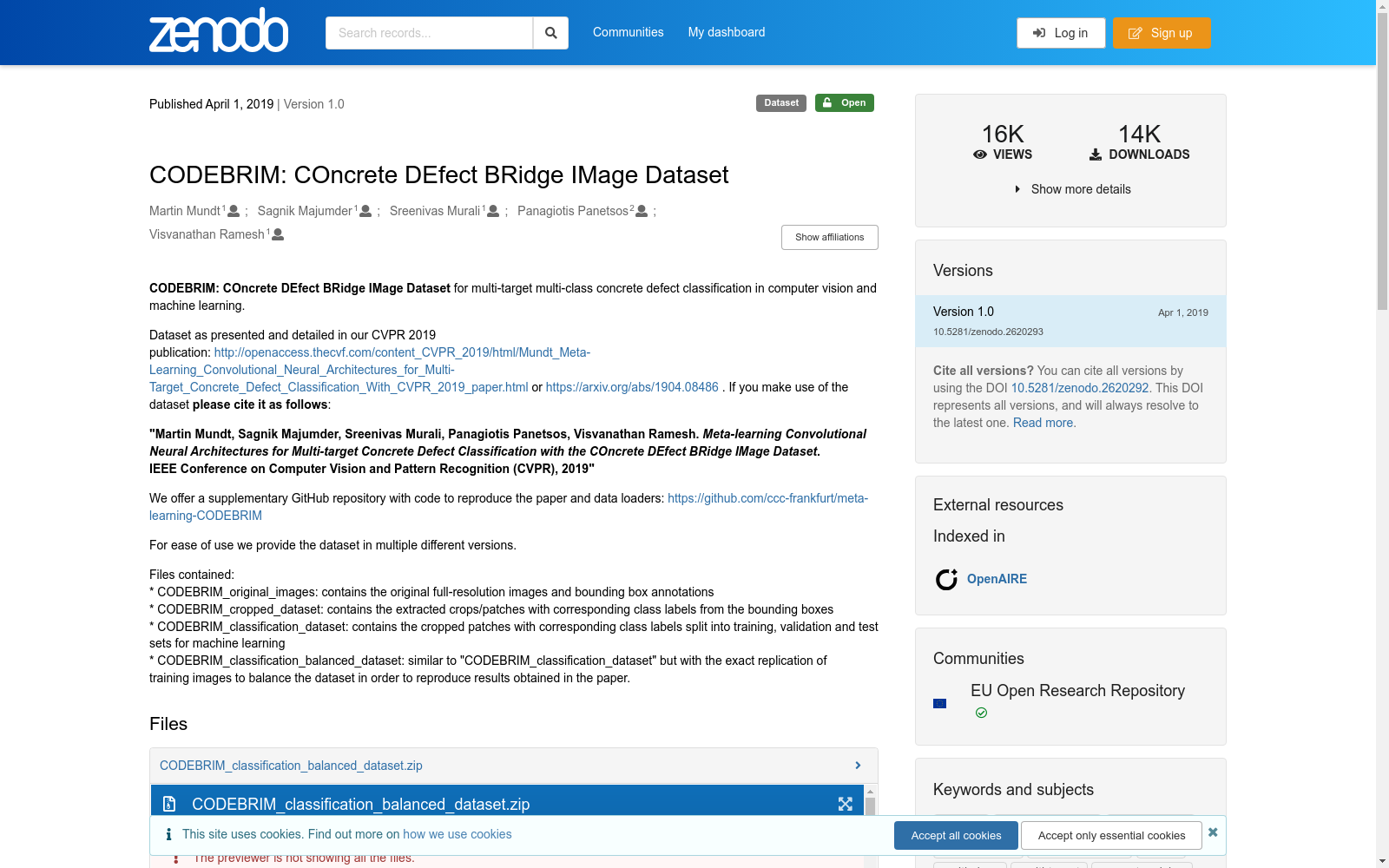Click Accept all cookies
The image size is (1389, 868).
[x=956, y=835]
